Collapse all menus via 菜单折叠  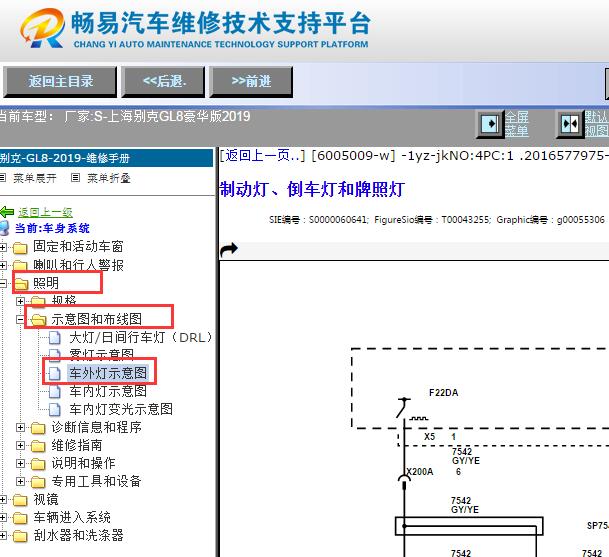[x=109, y=178]
